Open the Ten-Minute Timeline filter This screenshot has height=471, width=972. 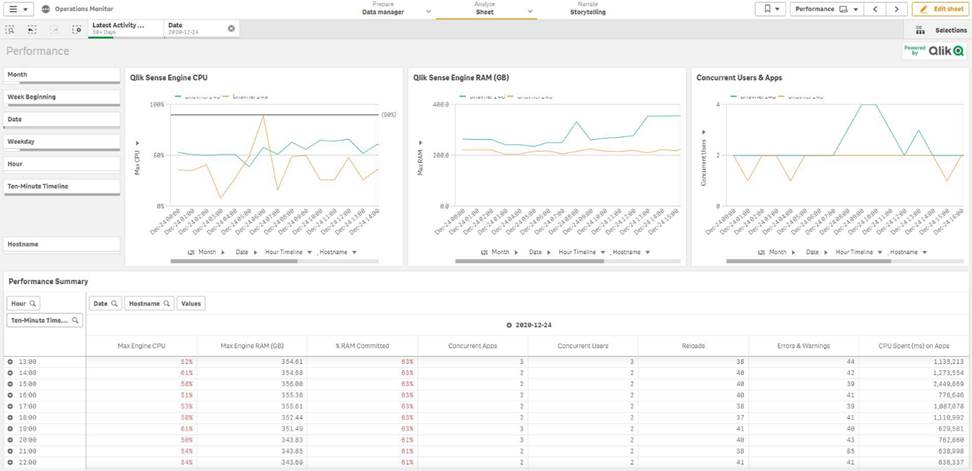click(62, 187)
